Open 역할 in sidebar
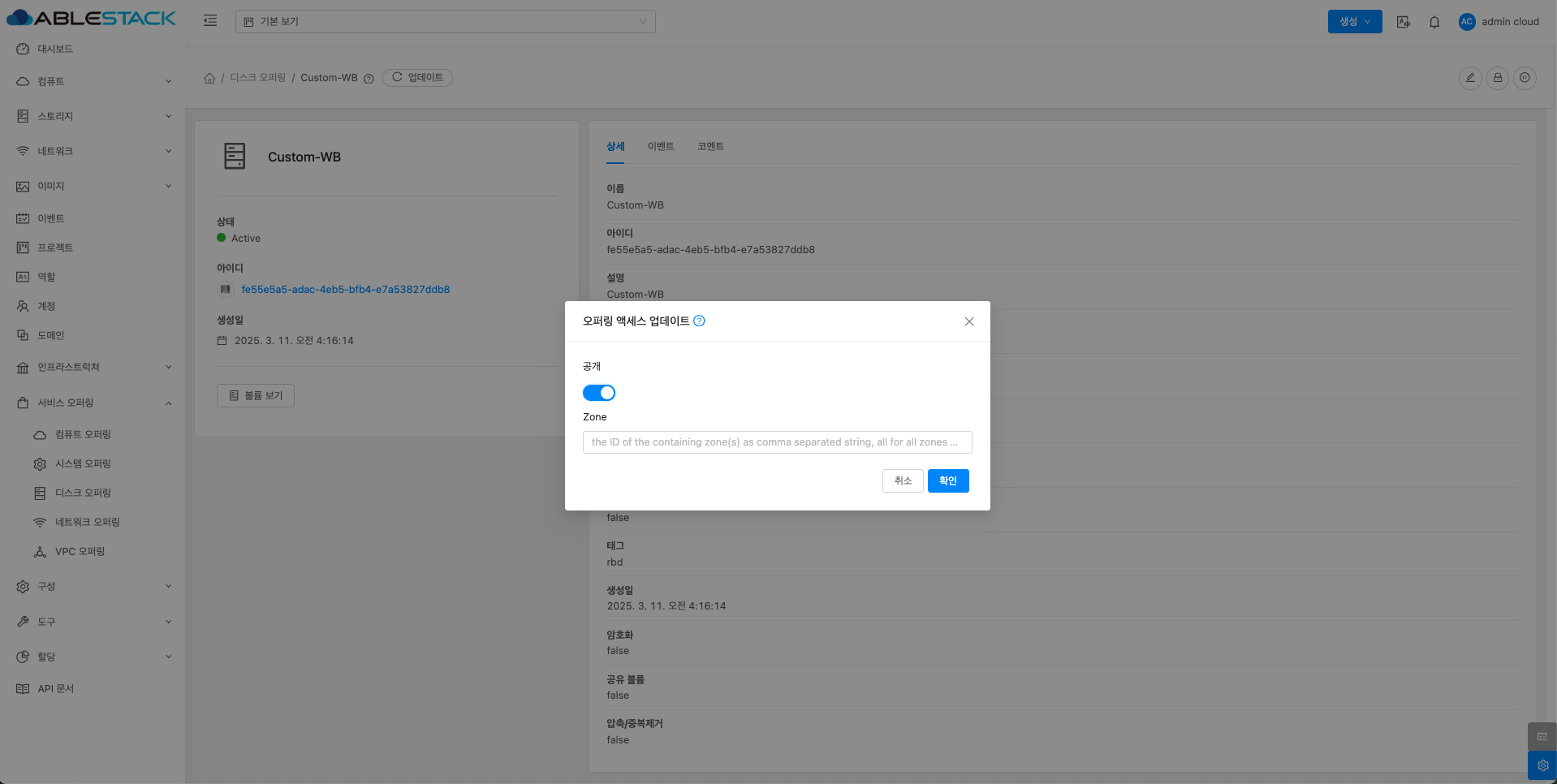This screenshot has width=1557, height=784. (93, 277)
